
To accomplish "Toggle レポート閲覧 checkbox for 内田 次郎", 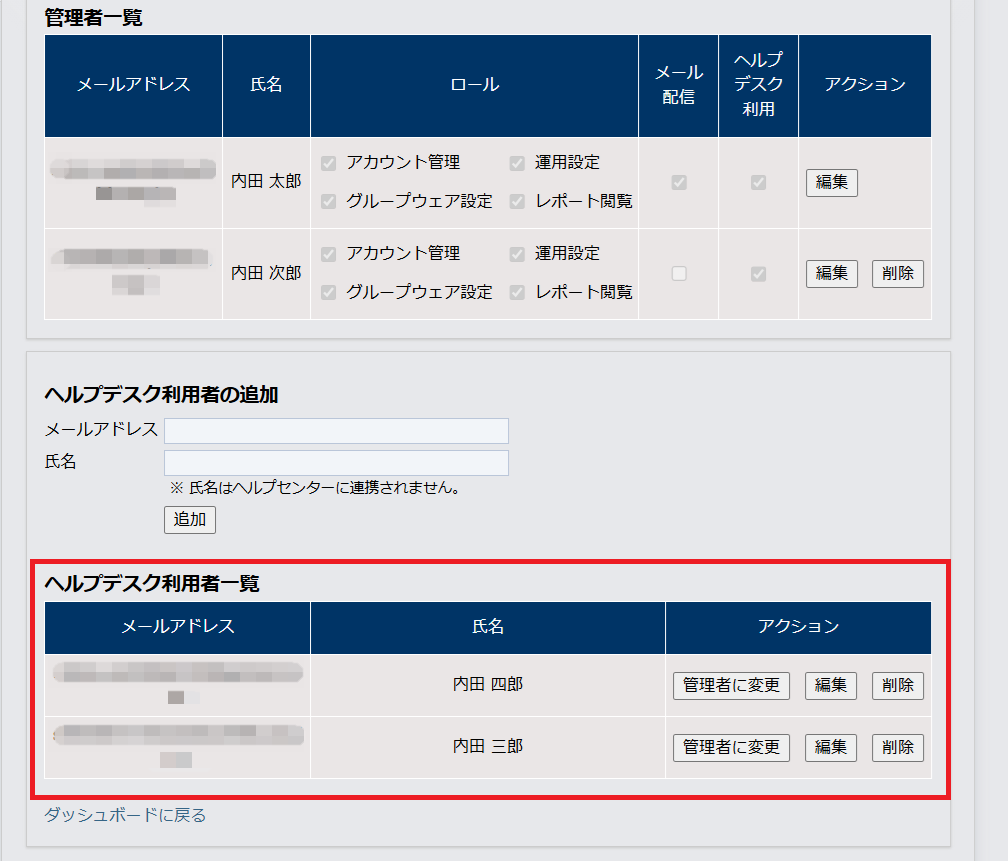I will coord(517,292).
